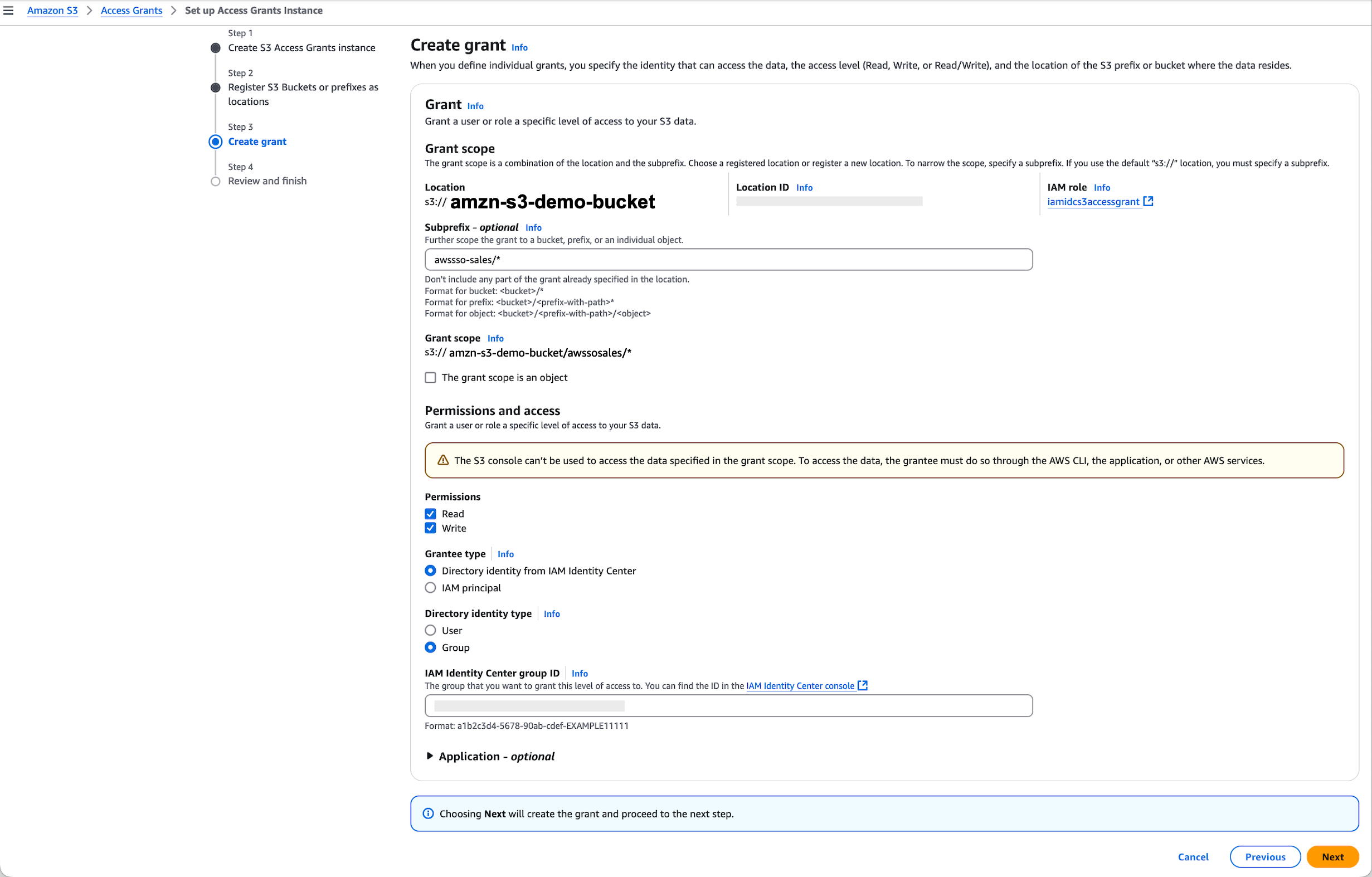This screenshot has height=877, width=1372.
Task: Click the Next button
Action: pos(1332,856)
